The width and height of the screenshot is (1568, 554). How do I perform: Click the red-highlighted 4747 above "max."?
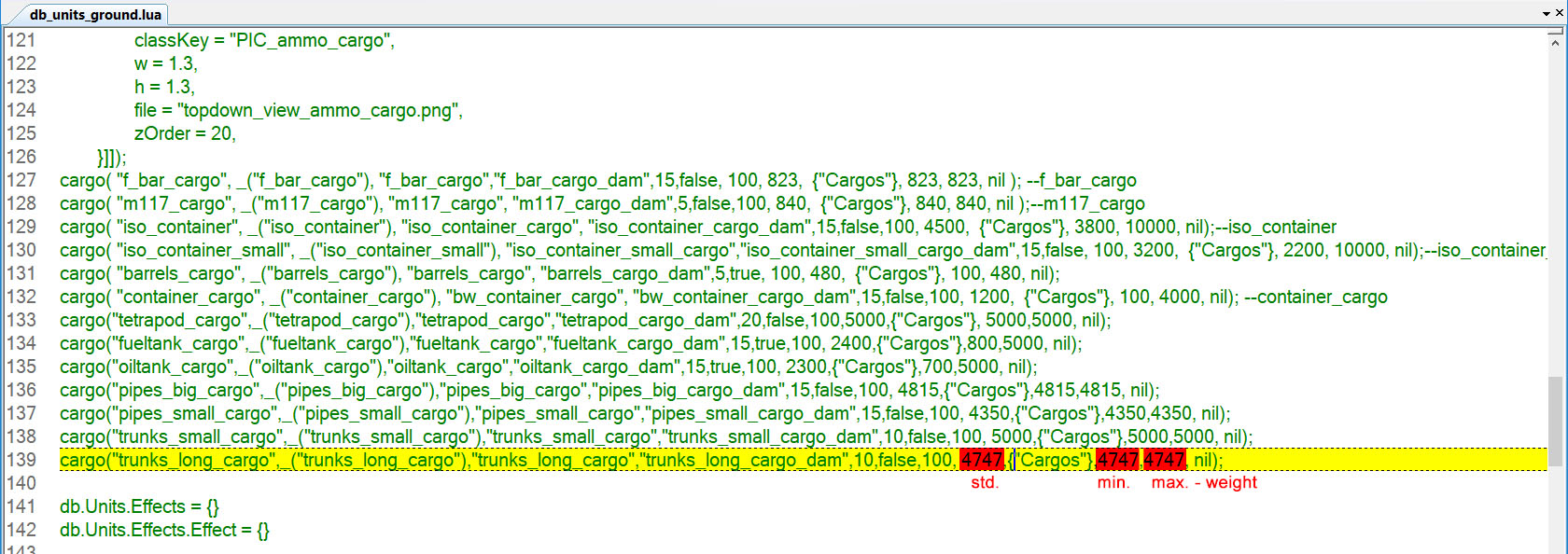tap(1164, 460)
